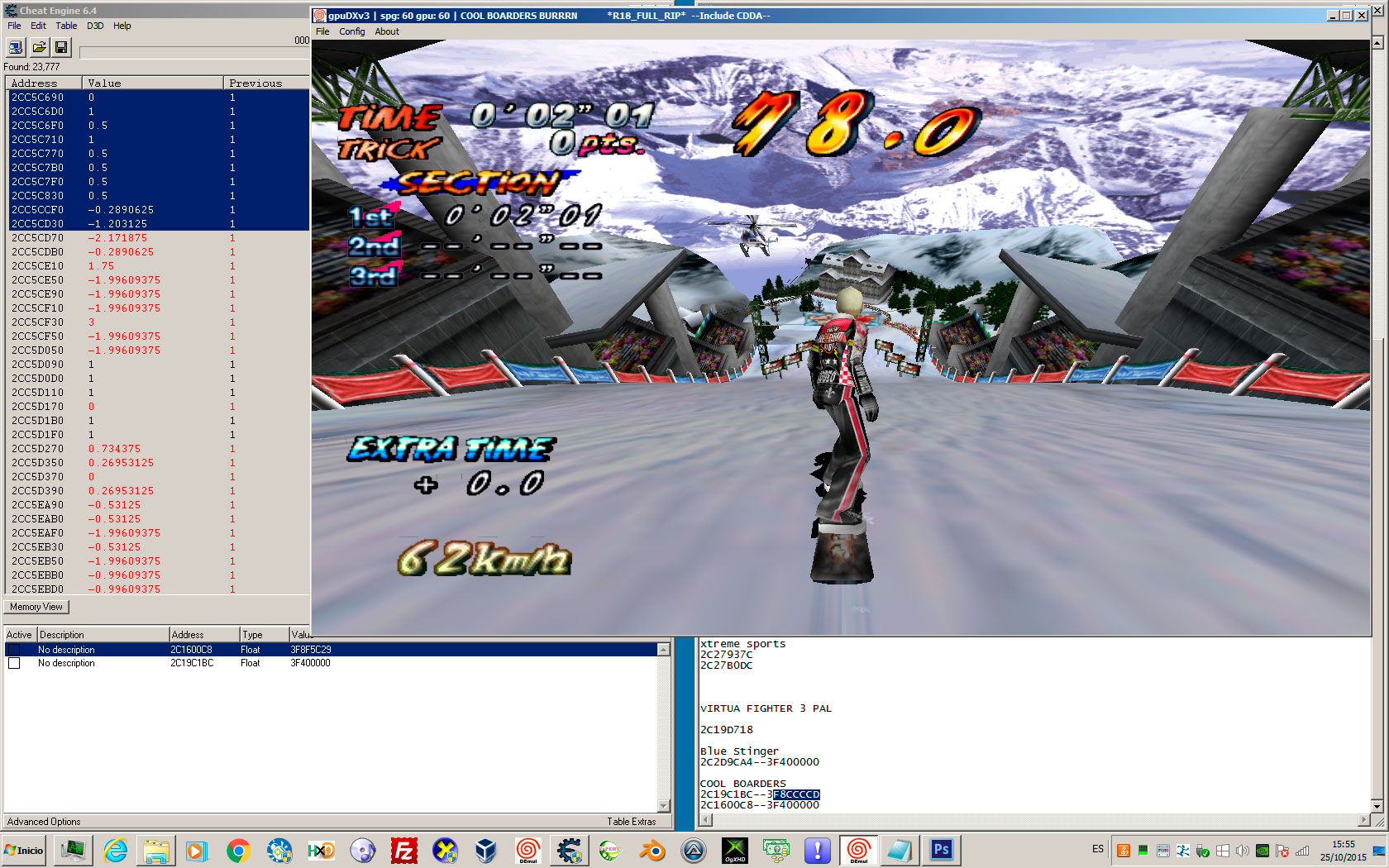This screenshot has height=868, width=1389.
Task: Open disc image icon in taskbar
Action: coord(362,850)
